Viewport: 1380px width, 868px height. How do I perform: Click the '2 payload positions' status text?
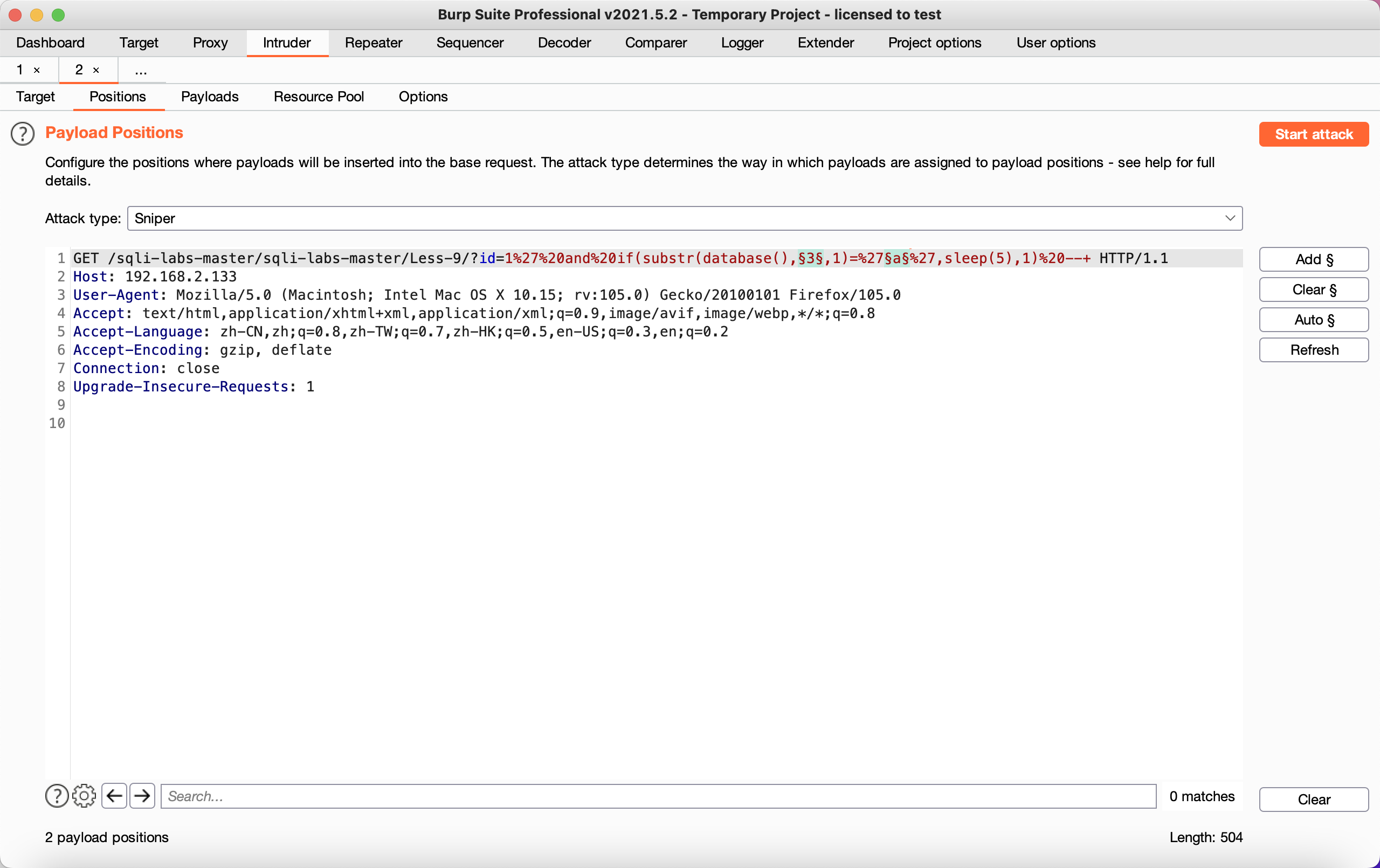pos(107,837)
